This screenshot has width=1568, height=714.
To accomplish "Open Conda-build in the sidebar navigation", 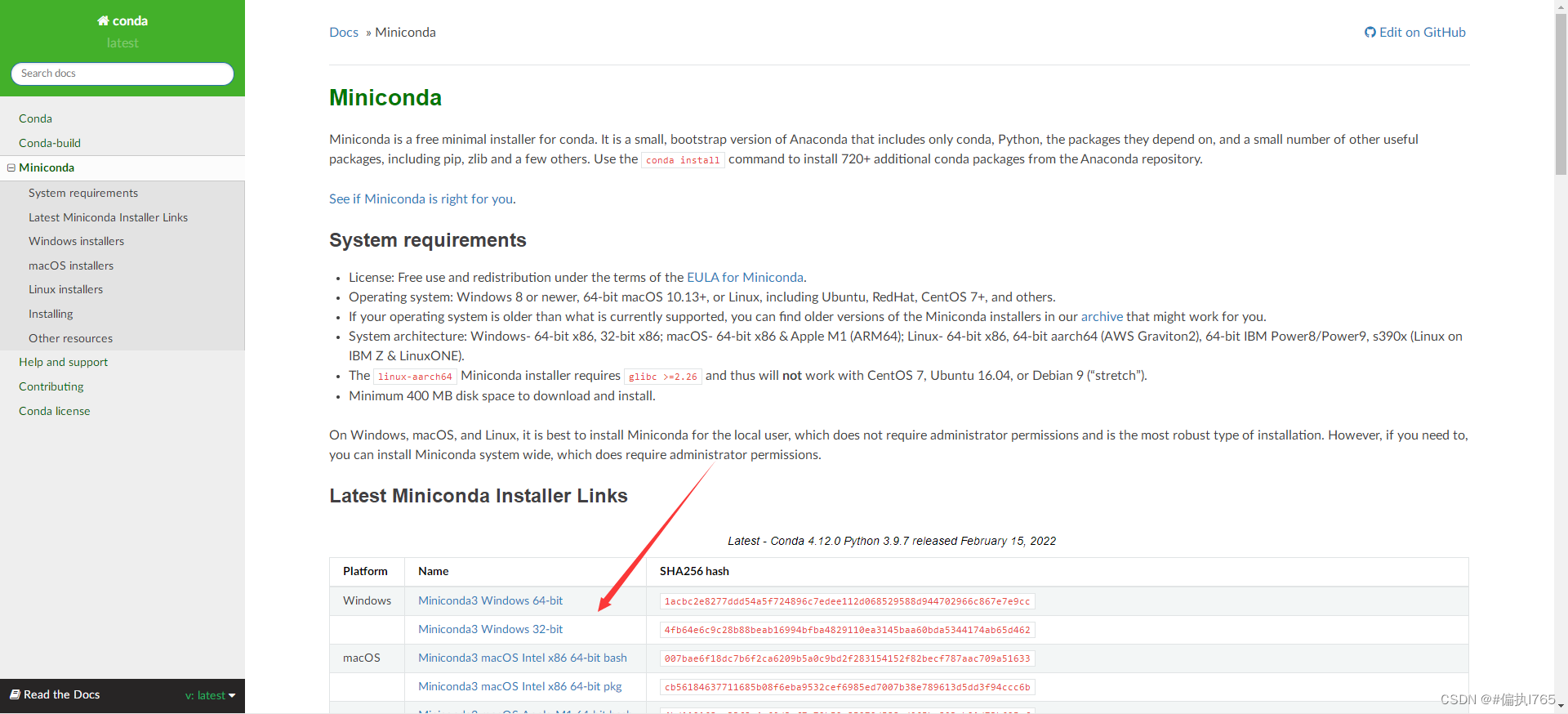I will point(50,143).
